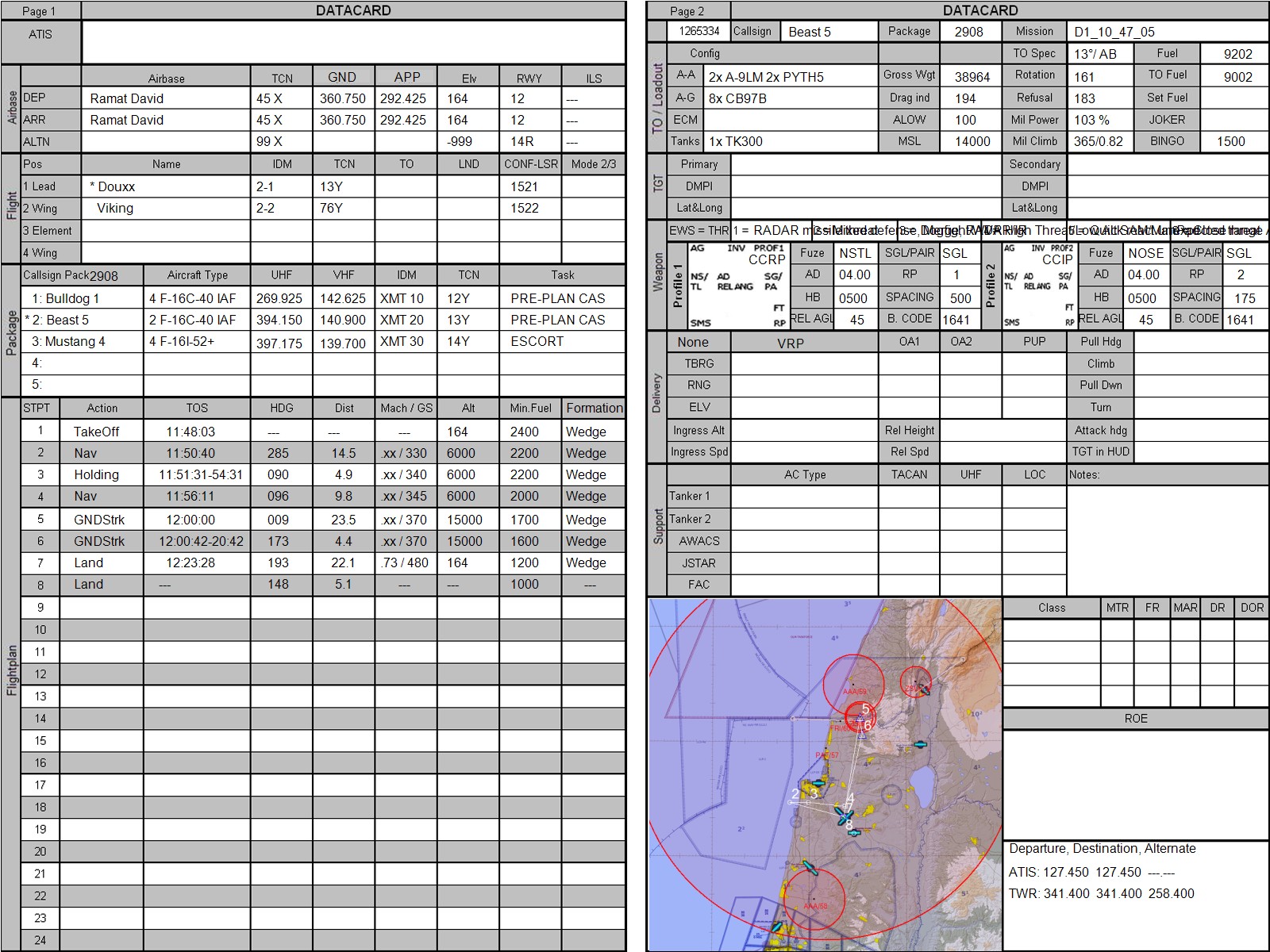Click CONF-LSR value '1521'
Viewport: 1270px width, 952px height.
tap(524, 186)
